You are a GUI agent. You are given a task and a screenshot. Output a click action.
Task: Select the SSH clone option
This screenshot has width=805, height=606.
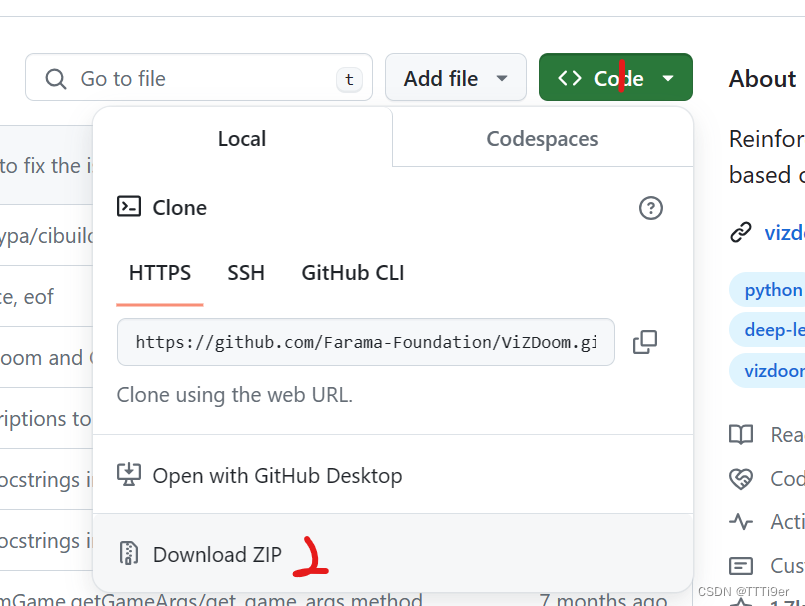coord(246,273)
